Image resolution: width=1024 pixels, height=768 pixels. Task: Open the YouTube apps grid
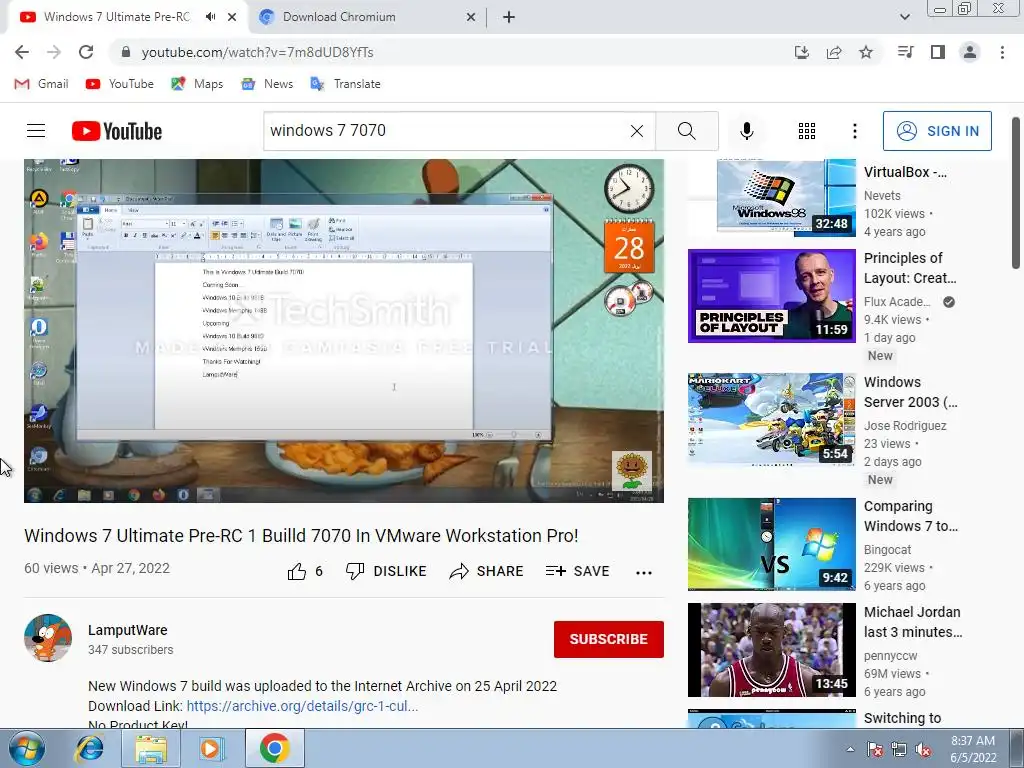click(807, 131)
